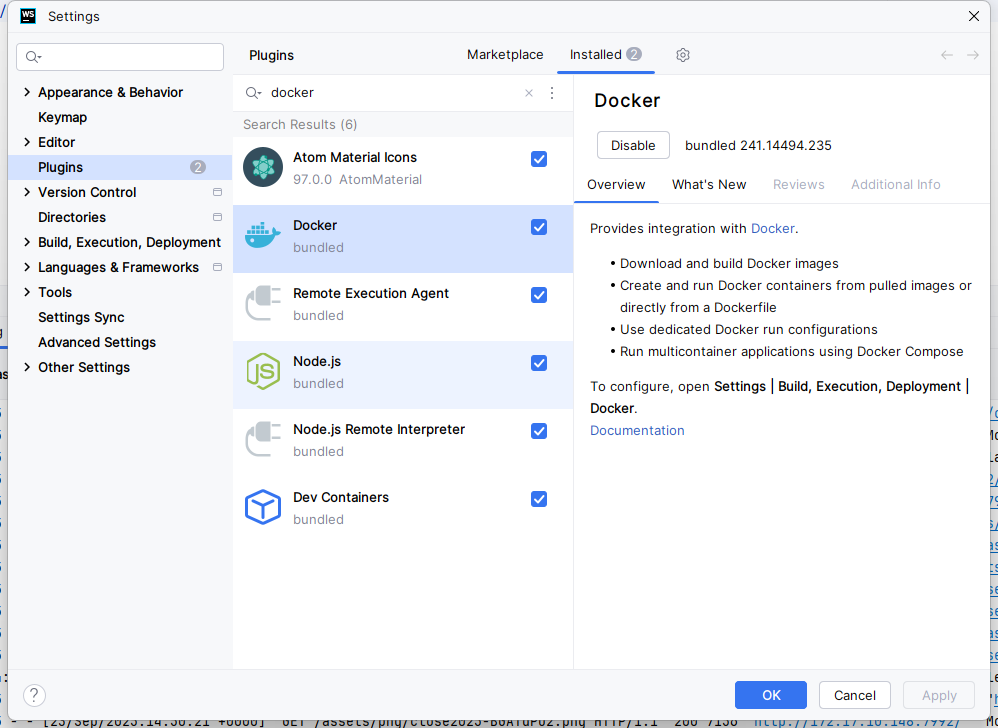This screenshot has width=998, height=728.
Task: Uncheck the Atom Material Icons plugin checkbox
Action: point(539,159)
